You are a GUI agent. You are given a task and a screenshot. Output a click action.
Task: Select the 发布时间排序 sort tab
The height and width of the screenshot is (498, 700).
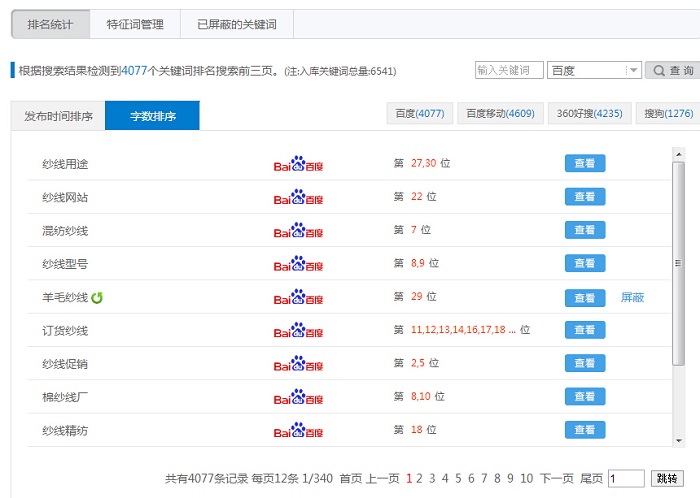point(58,116)
